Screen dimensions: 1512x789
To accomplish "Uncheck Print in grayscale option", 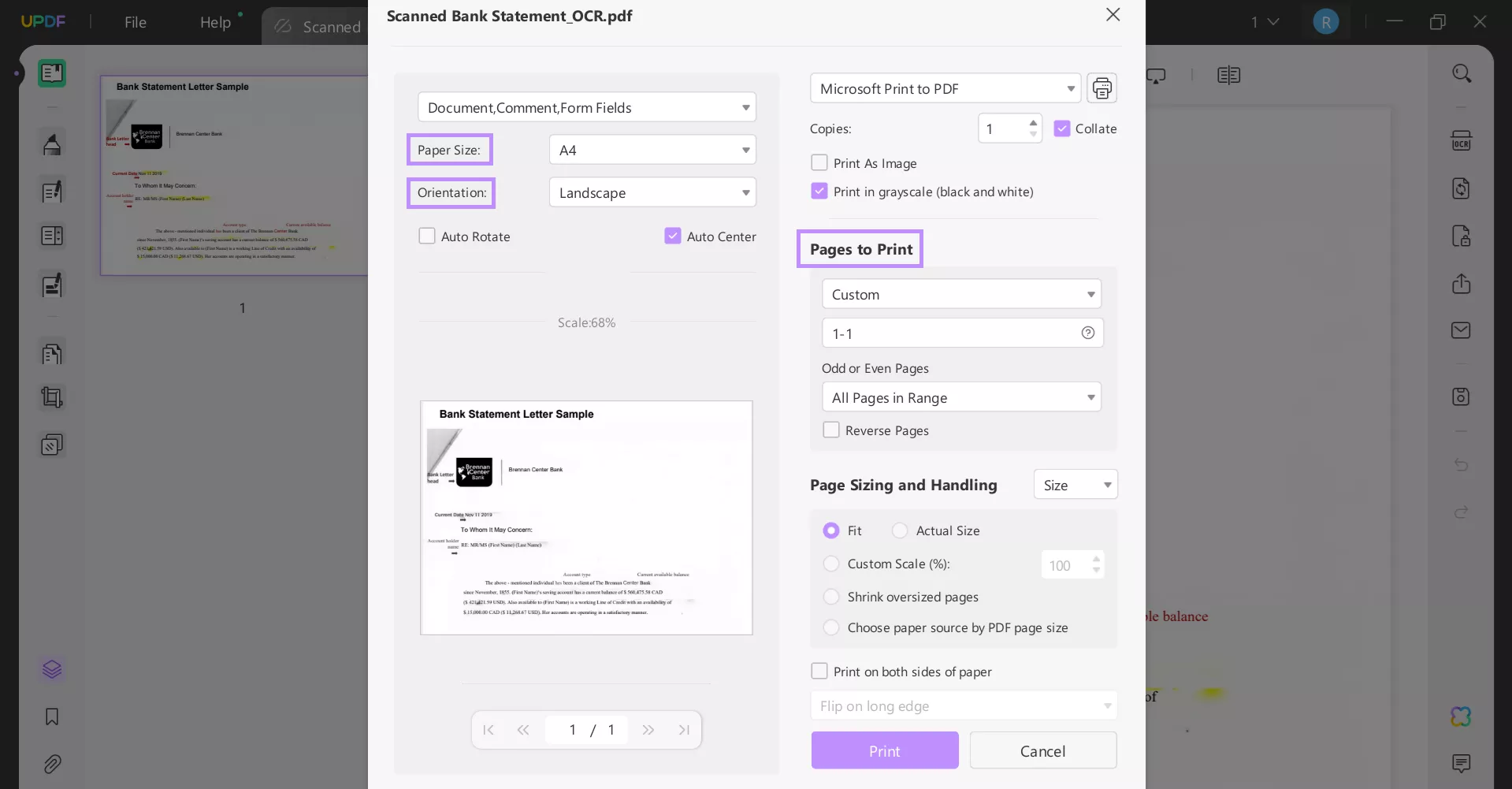I will [x=819, y=191].
